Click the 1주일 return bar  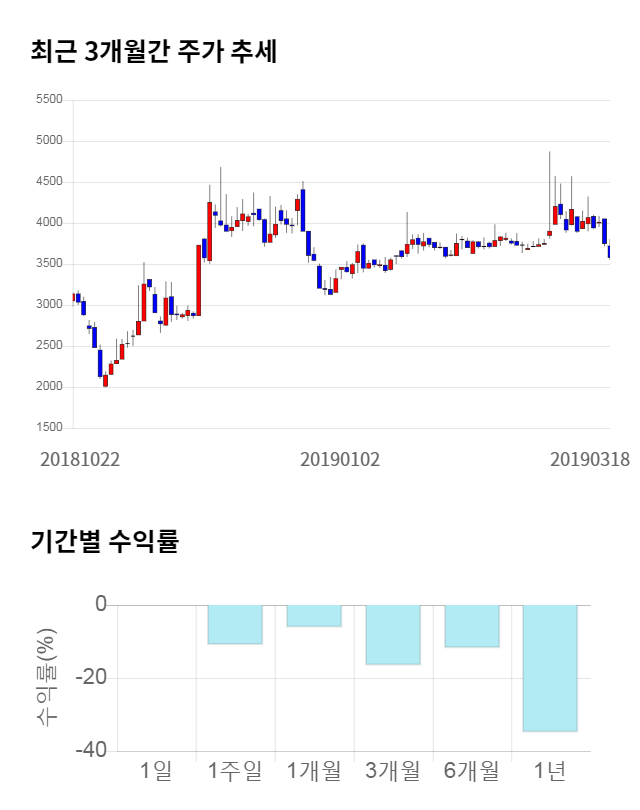click(x=235, y=624)
